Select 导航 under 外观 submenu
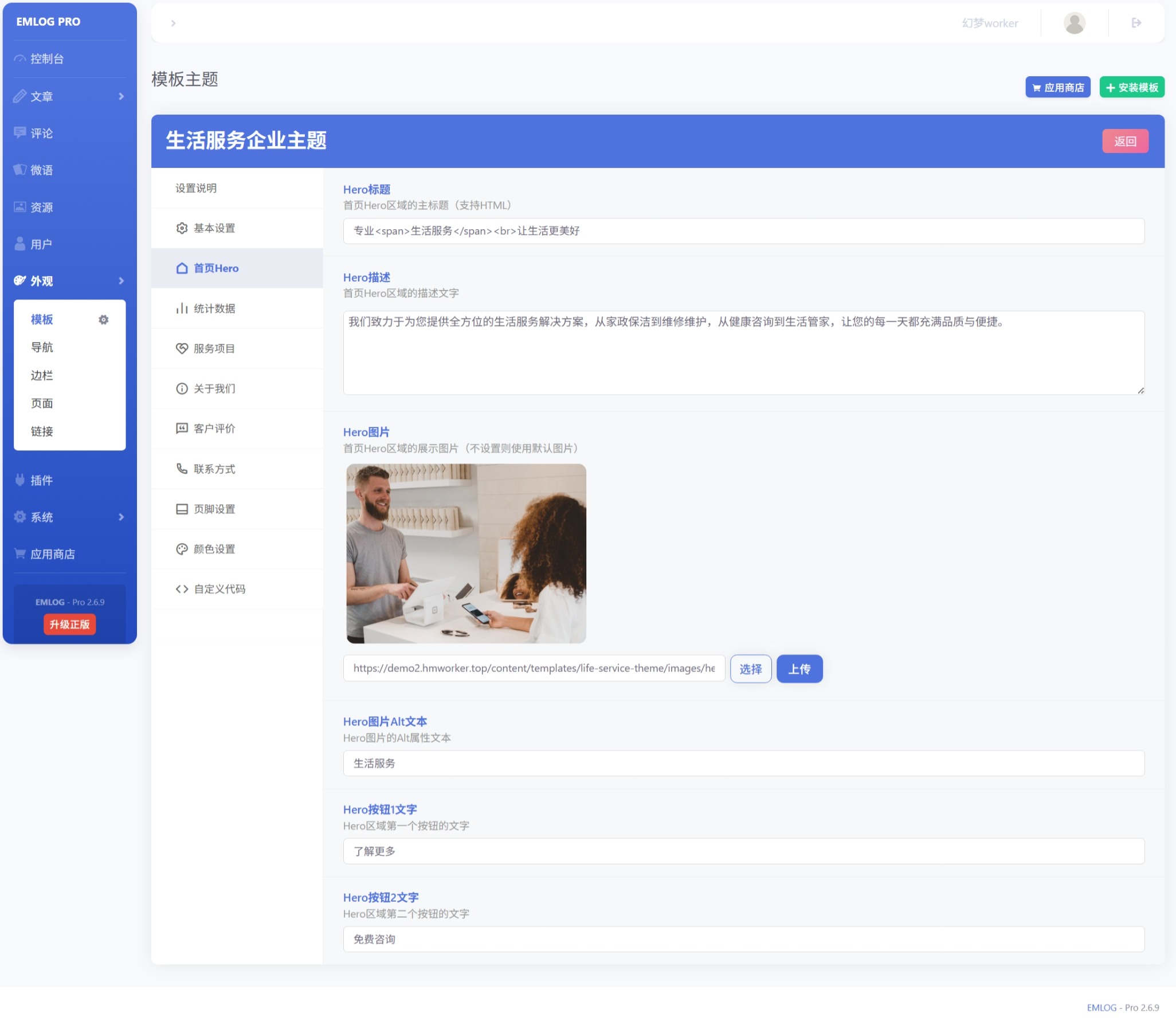Viewport: 1176px width, 1025px height. 42,347
